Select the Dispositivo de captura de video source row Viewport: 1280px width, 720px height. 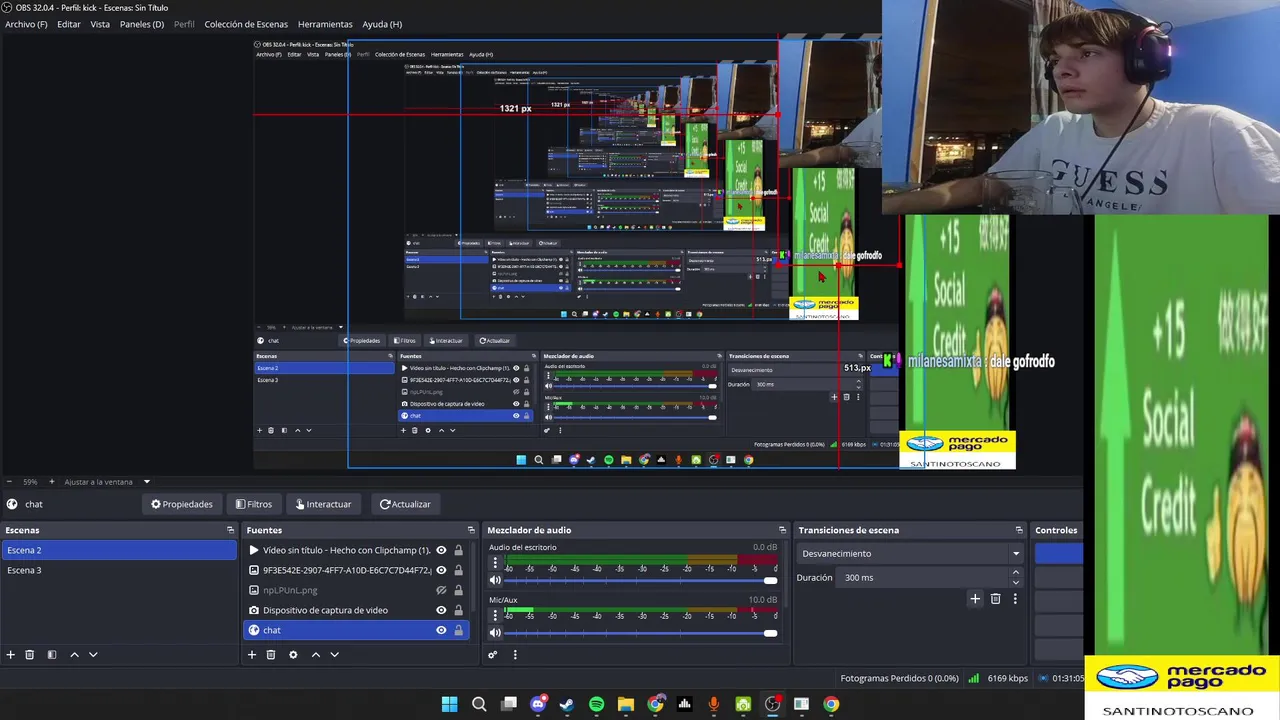click(x=356, y=610)
